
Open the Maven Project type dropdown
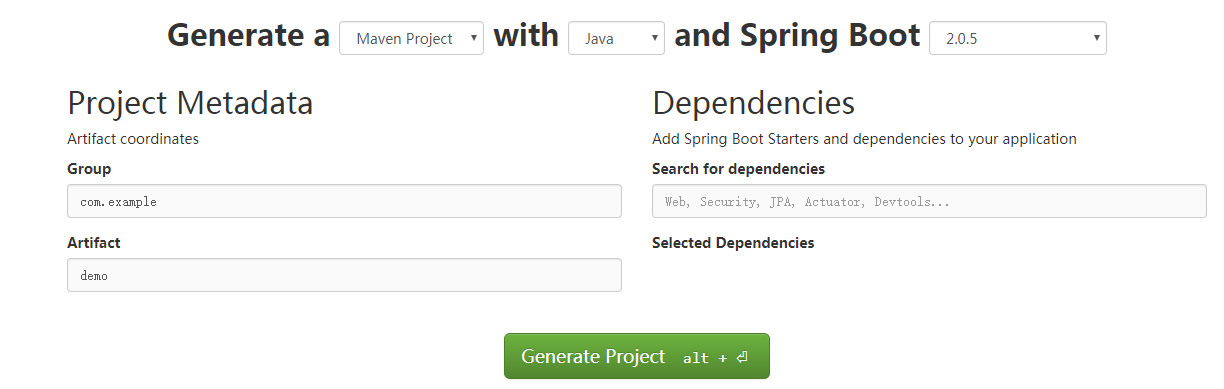[411, 38]
